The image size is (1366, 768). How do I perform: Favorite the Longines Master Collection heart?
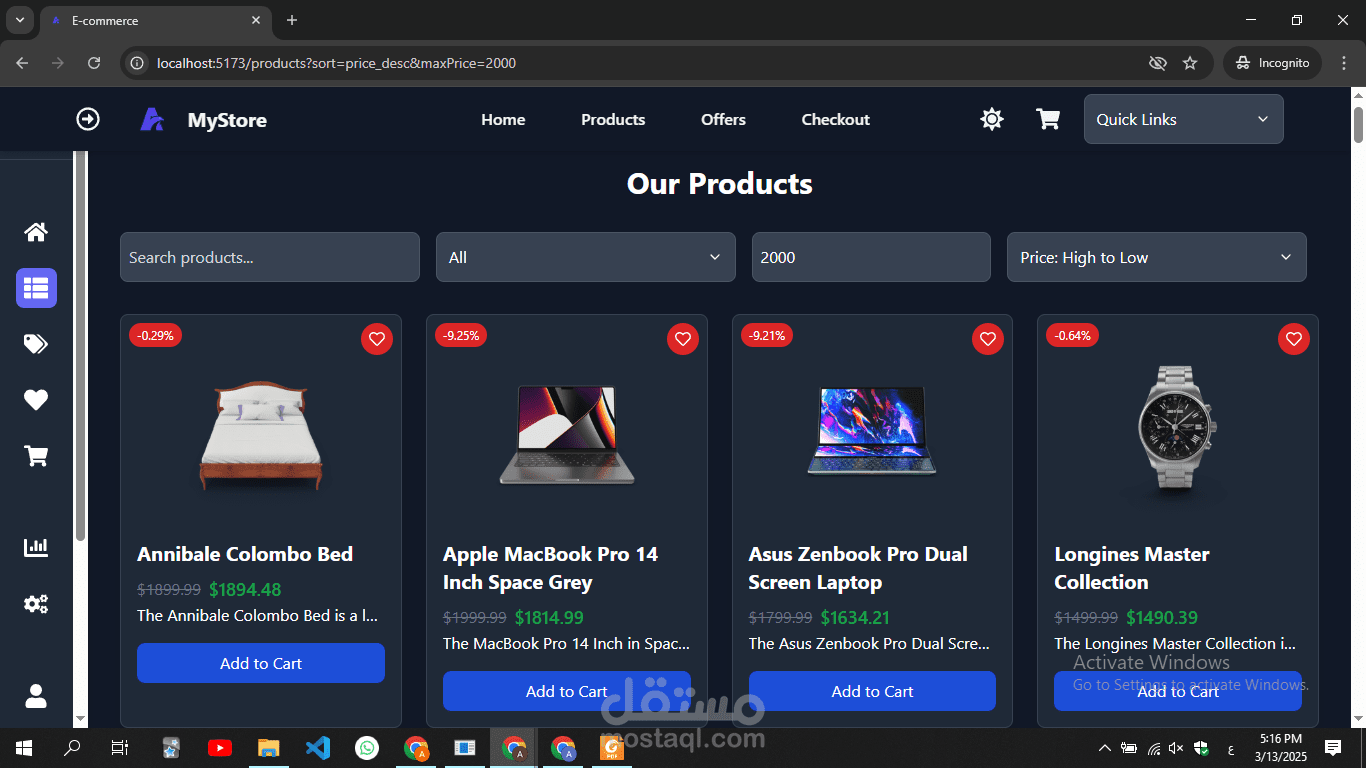pyautogui.click(x=1294, y=339)
